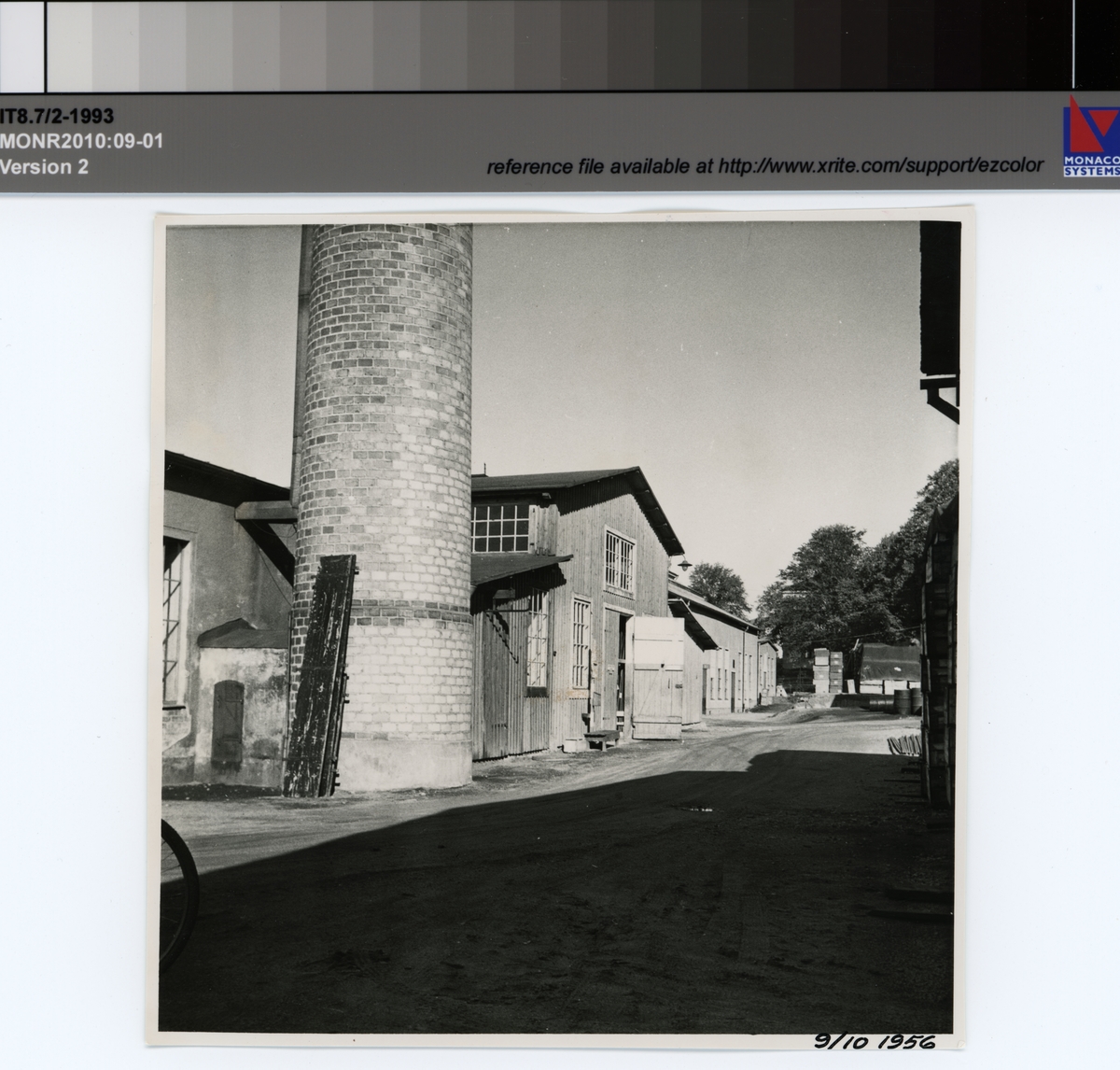Click the hanging lamp on the wooden gable
The width and height of the screenshot is (1120, 1070).
(686, 563)
